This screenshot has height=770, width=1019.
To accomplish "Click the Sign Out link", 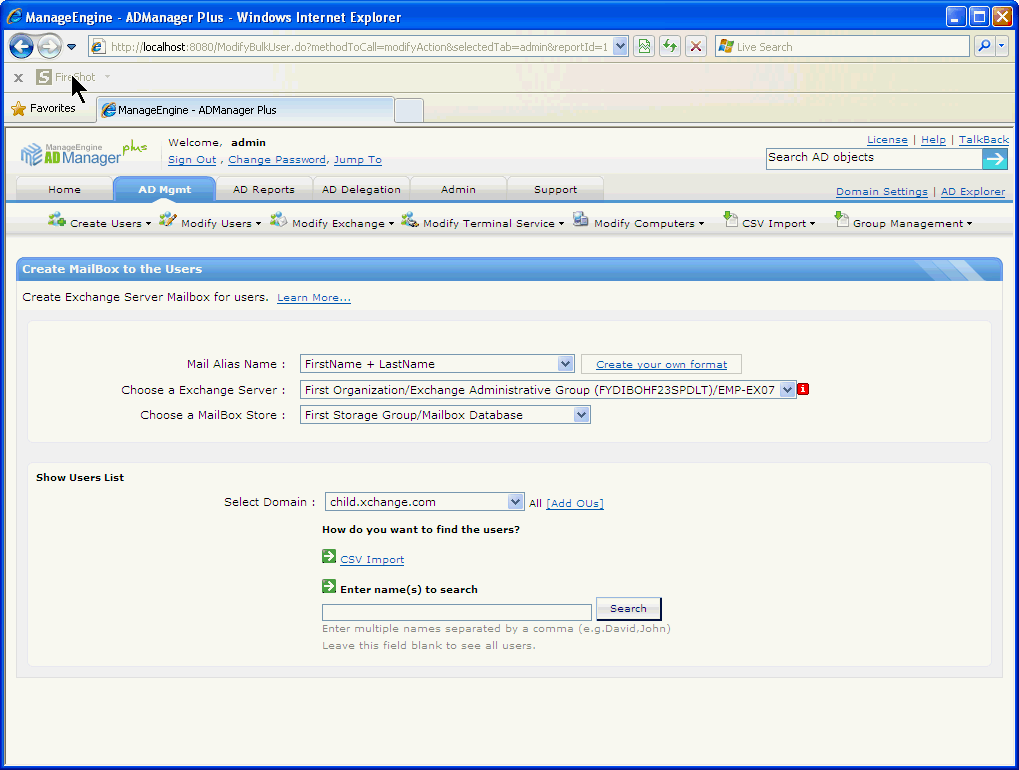I will tap(192, 160).
